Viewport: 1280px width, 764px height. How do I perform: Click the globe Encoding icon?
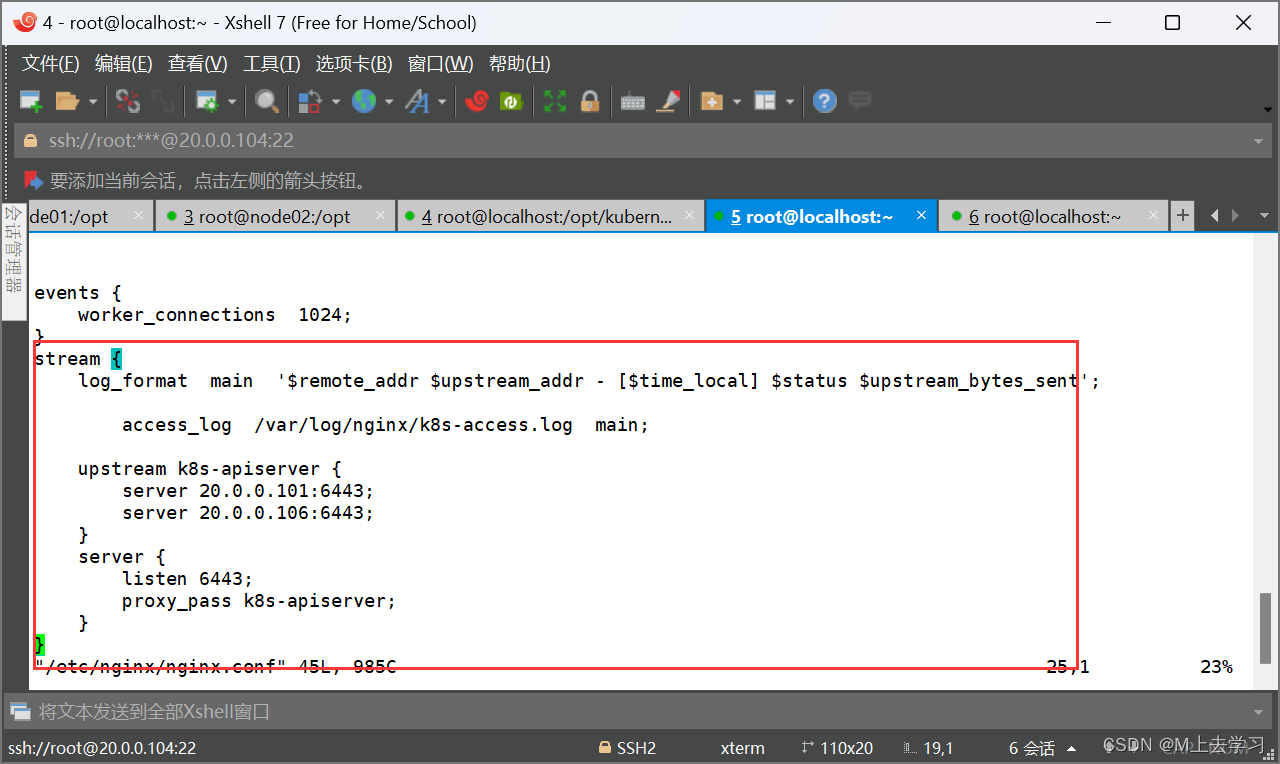coord(364,101)
